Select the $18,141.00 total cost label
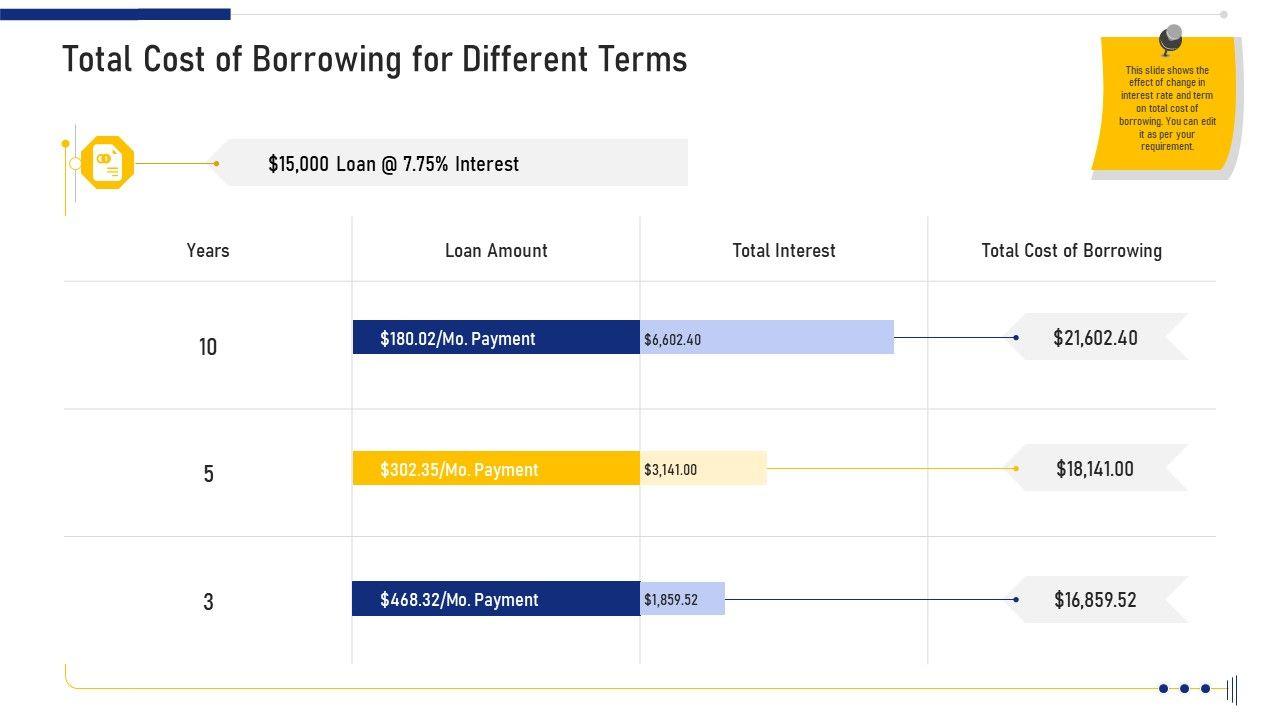This screenshot has width=1280, height=720. (1095, 469)
